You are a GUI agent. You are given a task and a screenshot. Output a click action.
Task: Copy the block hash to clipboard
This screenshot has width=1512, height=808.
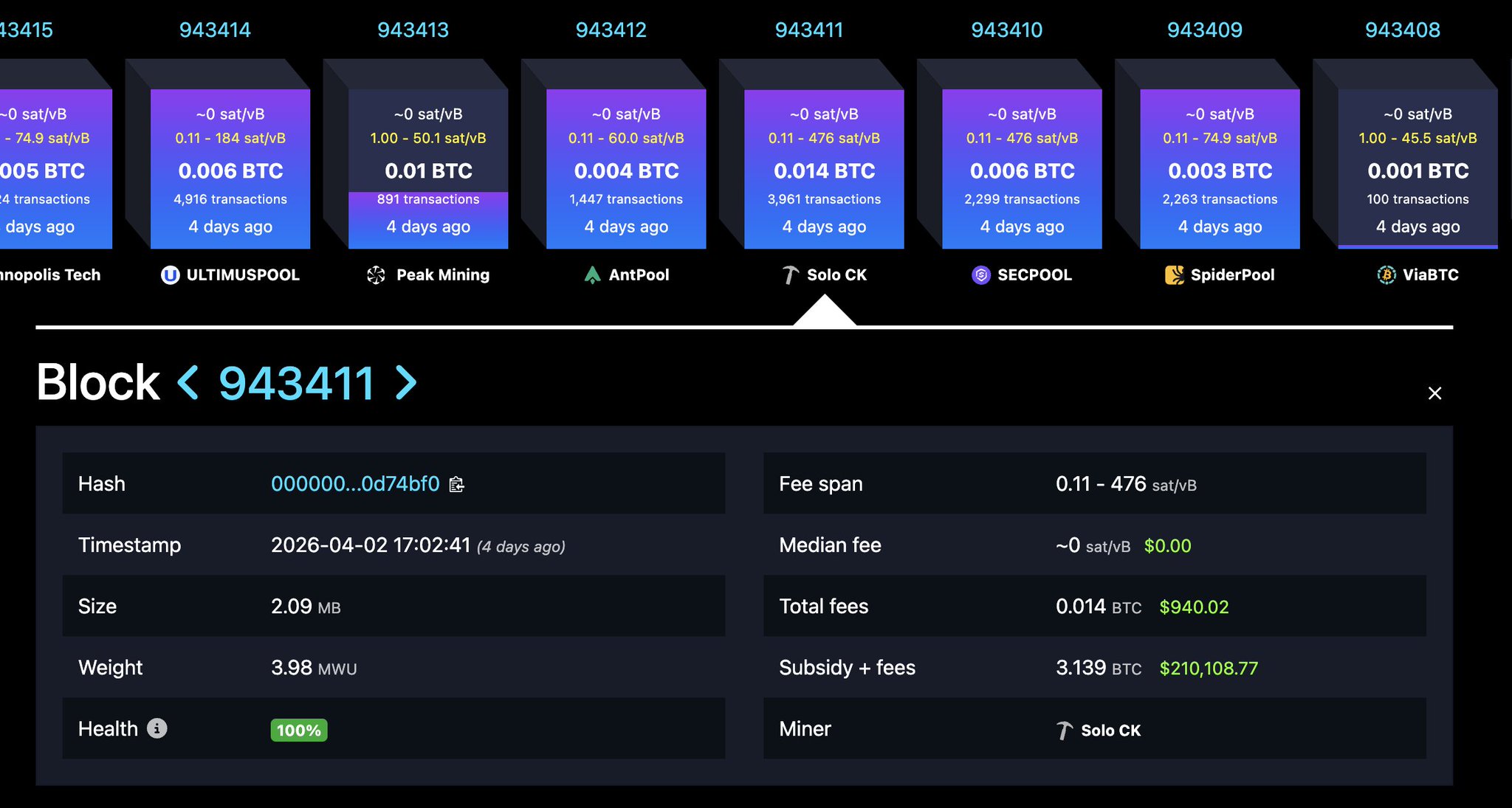pyautogui.click(x=457, y=484)
